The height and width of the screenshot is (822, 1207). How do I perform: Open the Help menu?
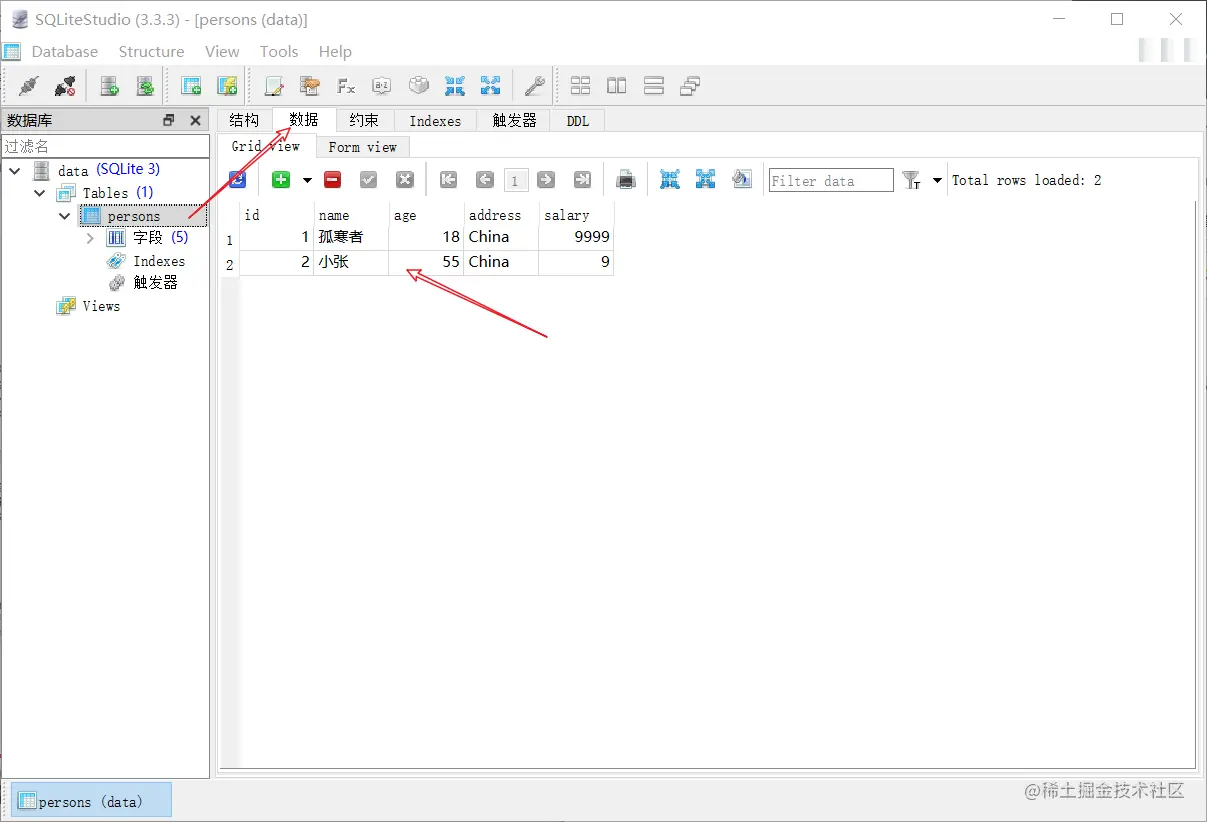click(335, 52)
